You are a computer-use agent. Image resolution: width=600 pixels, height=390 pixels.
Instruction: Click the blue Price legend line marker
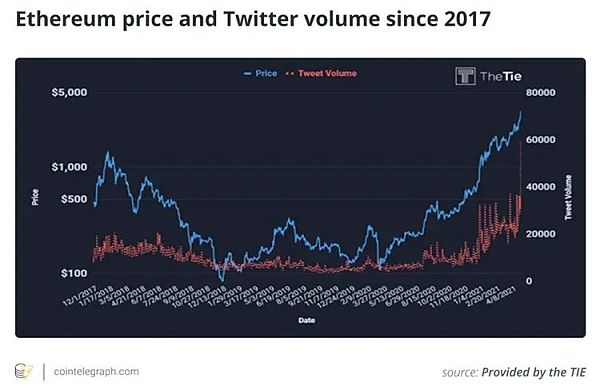pyautogui.click(x=248, y=73)
